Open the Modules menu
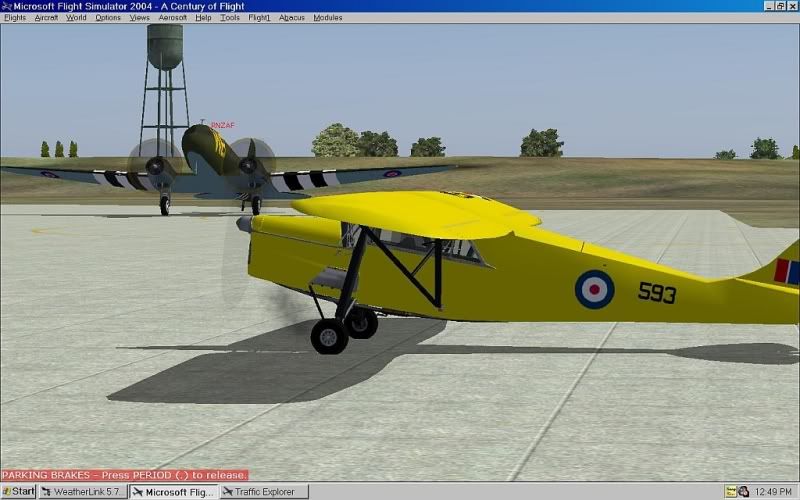The image size is (800, 500). 327,18
